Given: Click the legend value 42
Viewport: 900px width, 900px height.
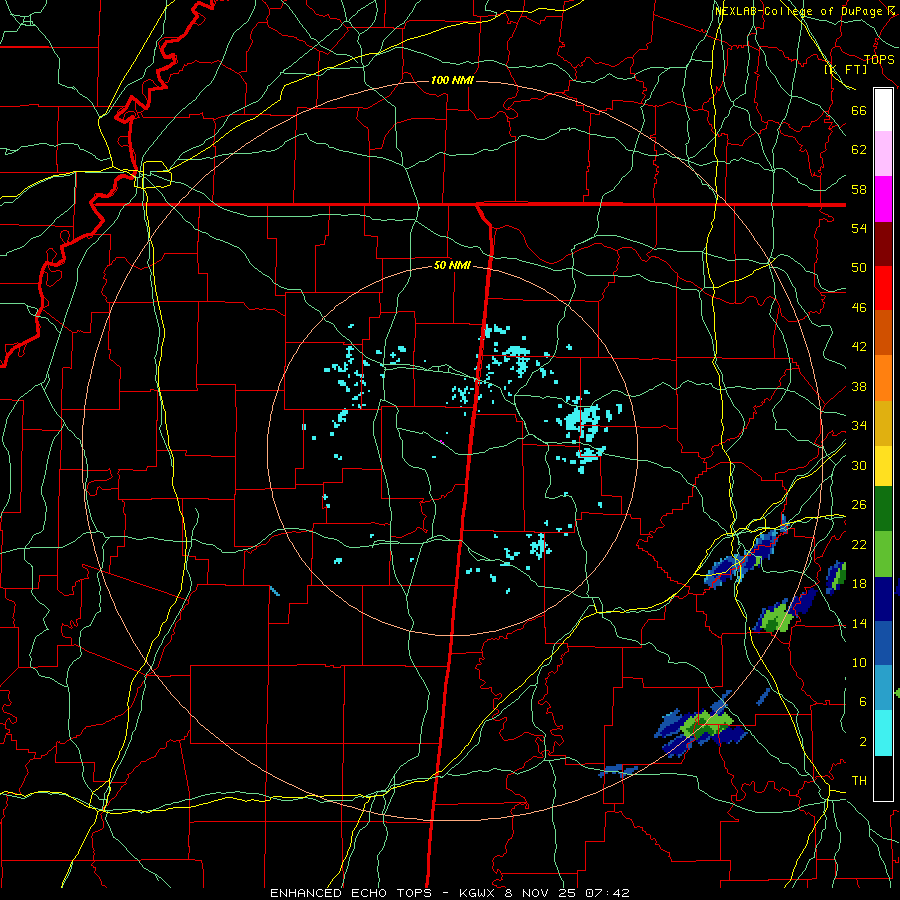Looking at the screenshot, I should pos(859,347).
